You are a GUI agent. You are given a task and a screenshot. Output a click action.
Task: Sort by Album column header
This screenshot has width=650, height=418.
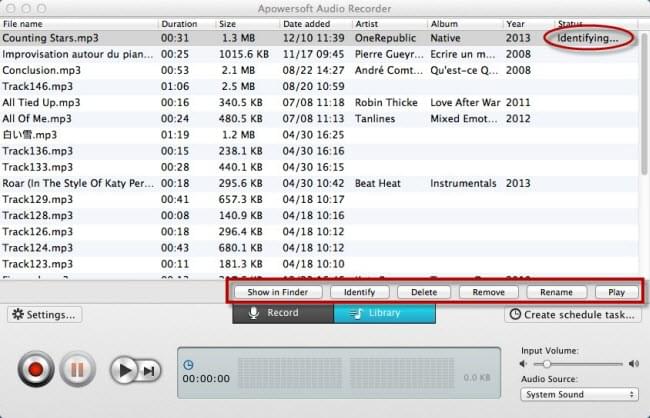tap(465, 24)
